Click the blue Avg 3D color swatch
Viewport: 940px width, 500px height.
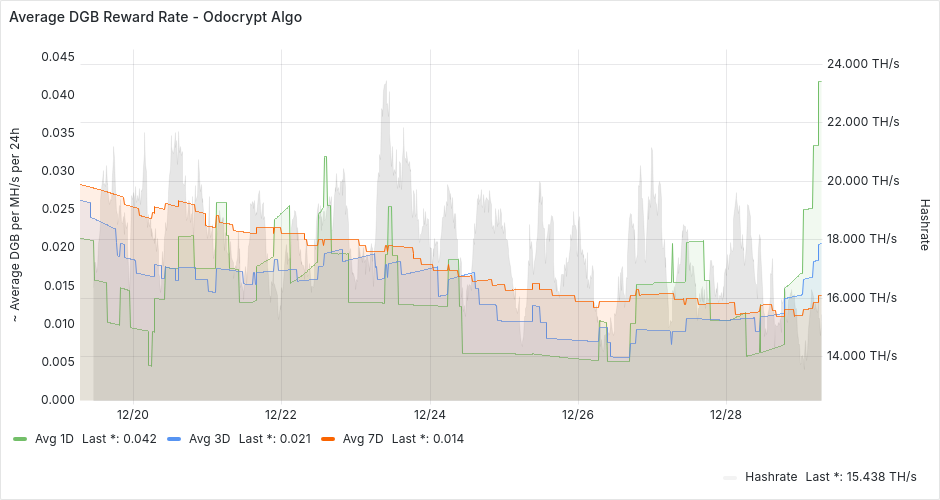tap(174, 439)
